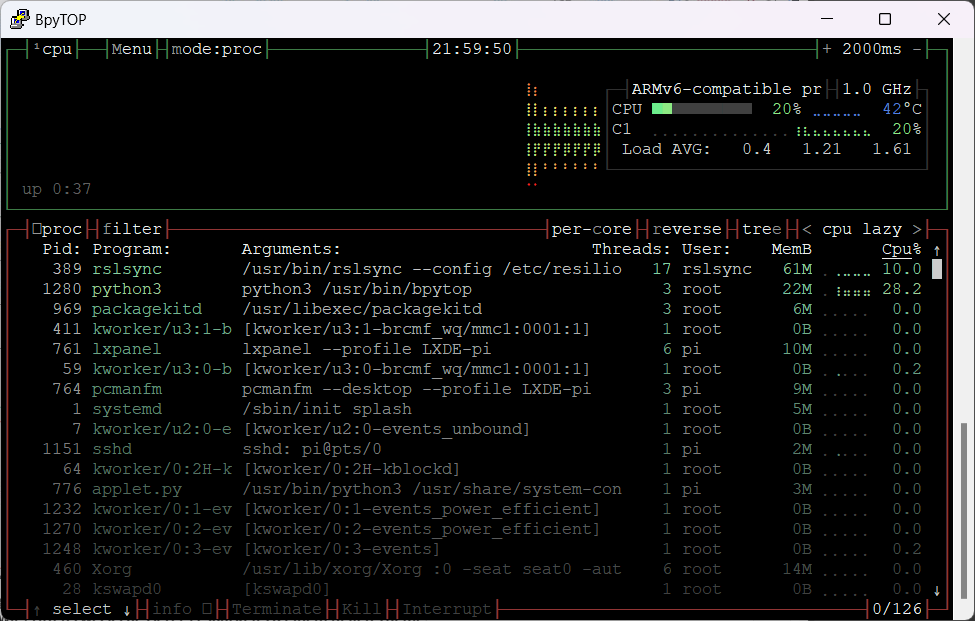Select kworker/0:2-ev process row
Screen dimensions: 975x621
[478, 529]
